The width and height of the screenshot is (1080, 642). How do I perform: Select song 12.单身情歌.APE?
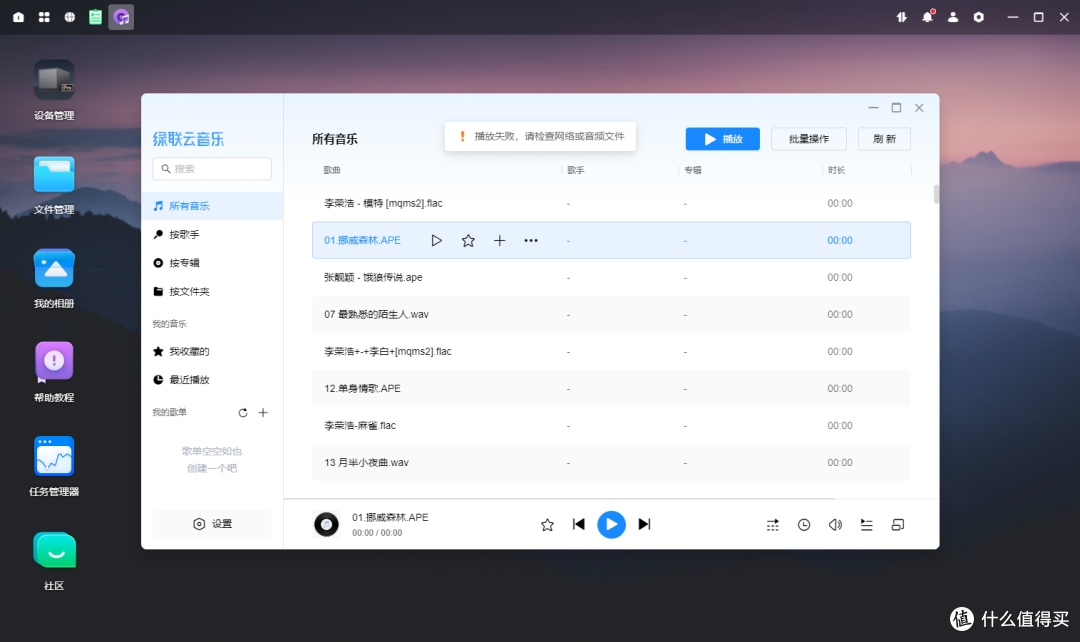611,389
